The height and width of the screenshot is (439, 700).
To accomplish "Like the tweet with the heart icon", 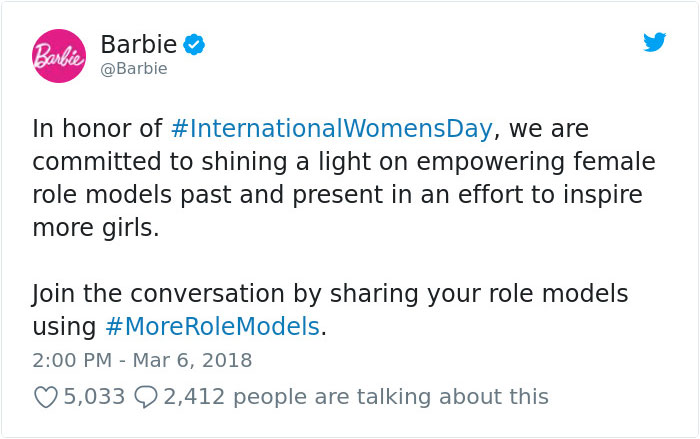I will pyautogui.click(x=45, y=397).
